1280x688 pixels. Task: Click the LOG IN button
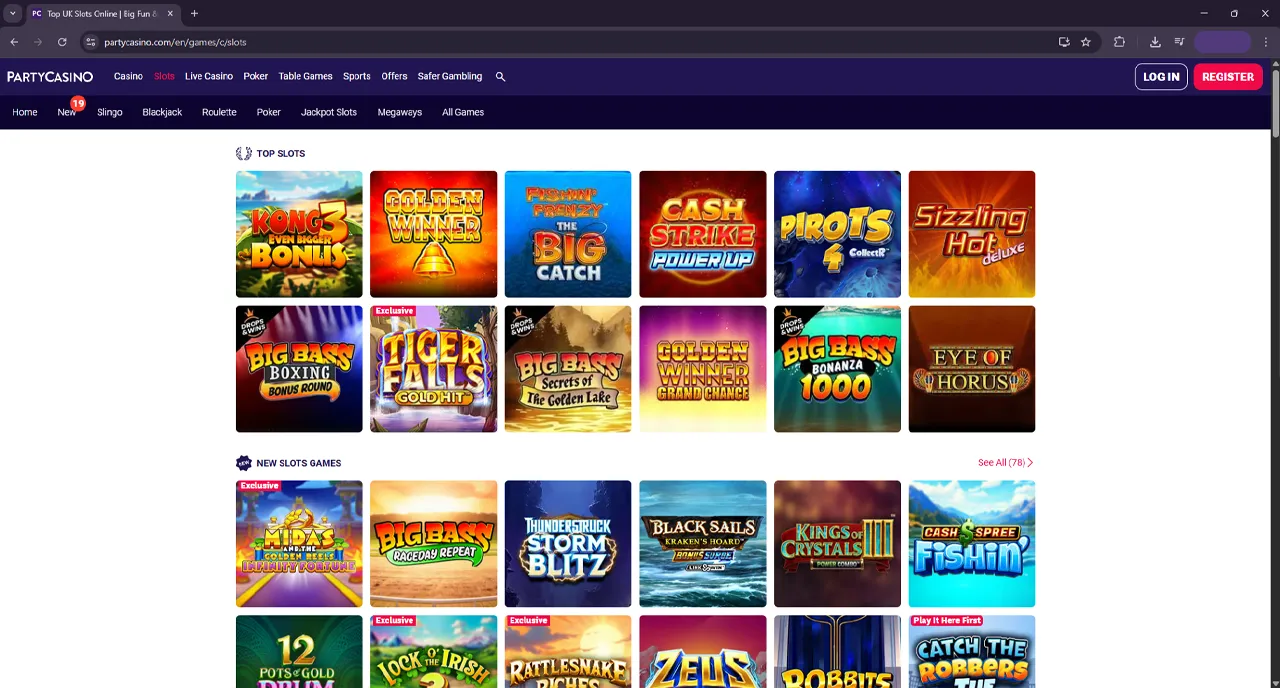pyautogui.click(x=1160, y=77)
